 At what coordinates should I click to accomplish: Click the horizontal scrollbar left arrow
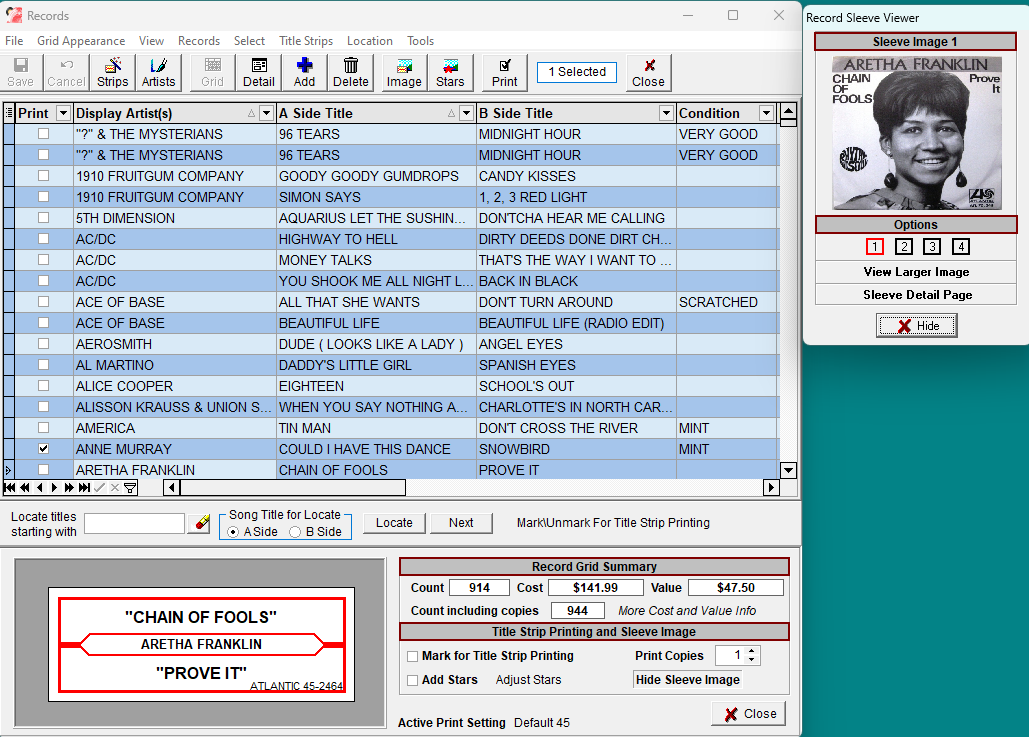coord(172,488)
